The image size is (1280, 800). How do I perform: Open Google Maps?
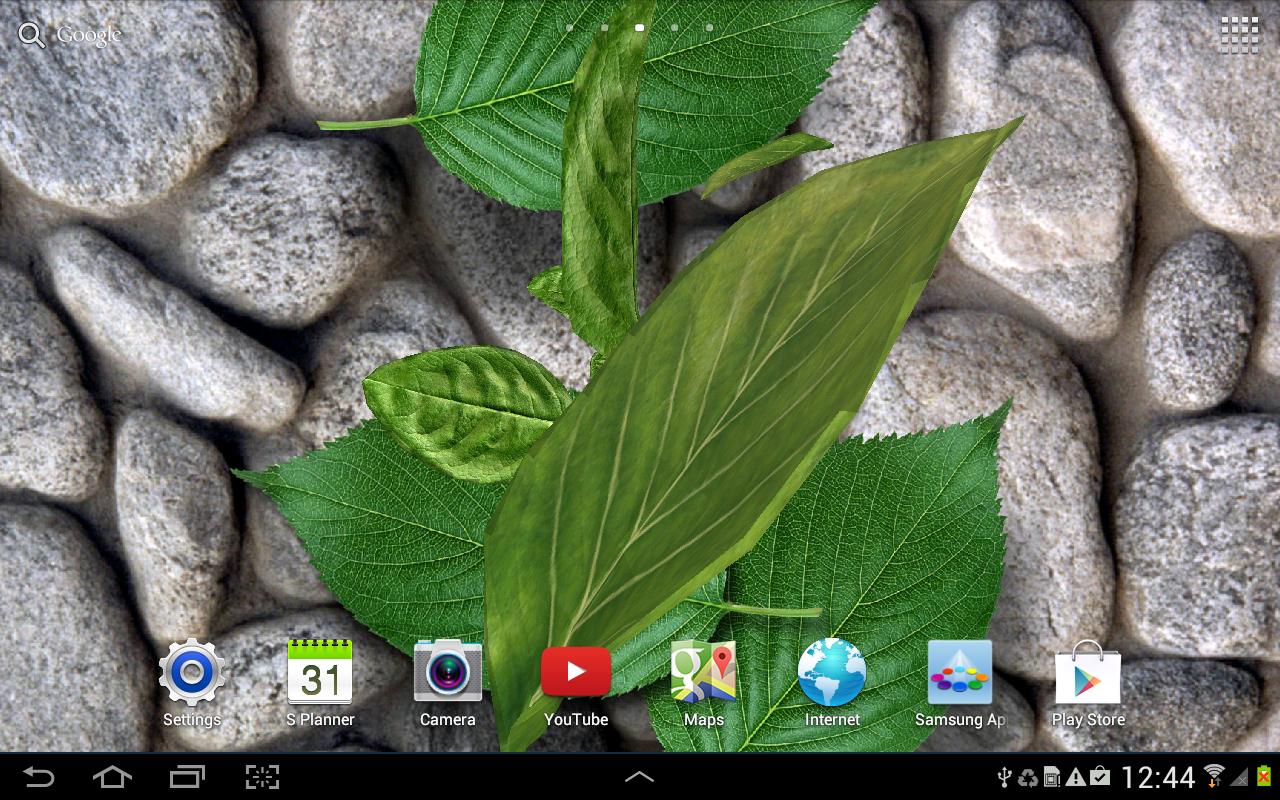(x=704, y=683)
